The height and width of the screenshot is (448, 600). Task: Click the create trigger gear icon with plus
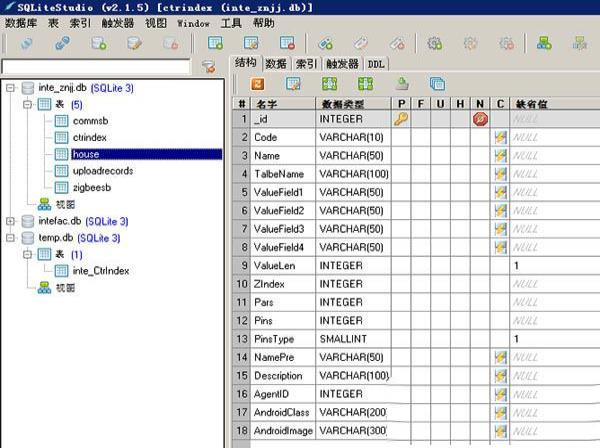[435, 43]
